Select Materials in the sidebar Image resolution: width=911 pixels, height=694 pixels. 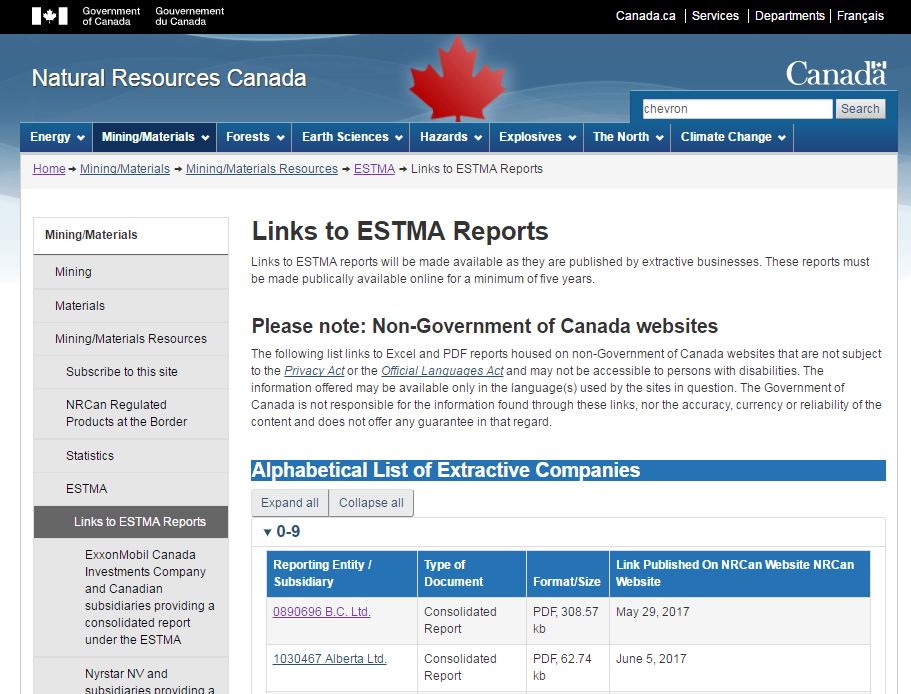[x=131, y=305]
